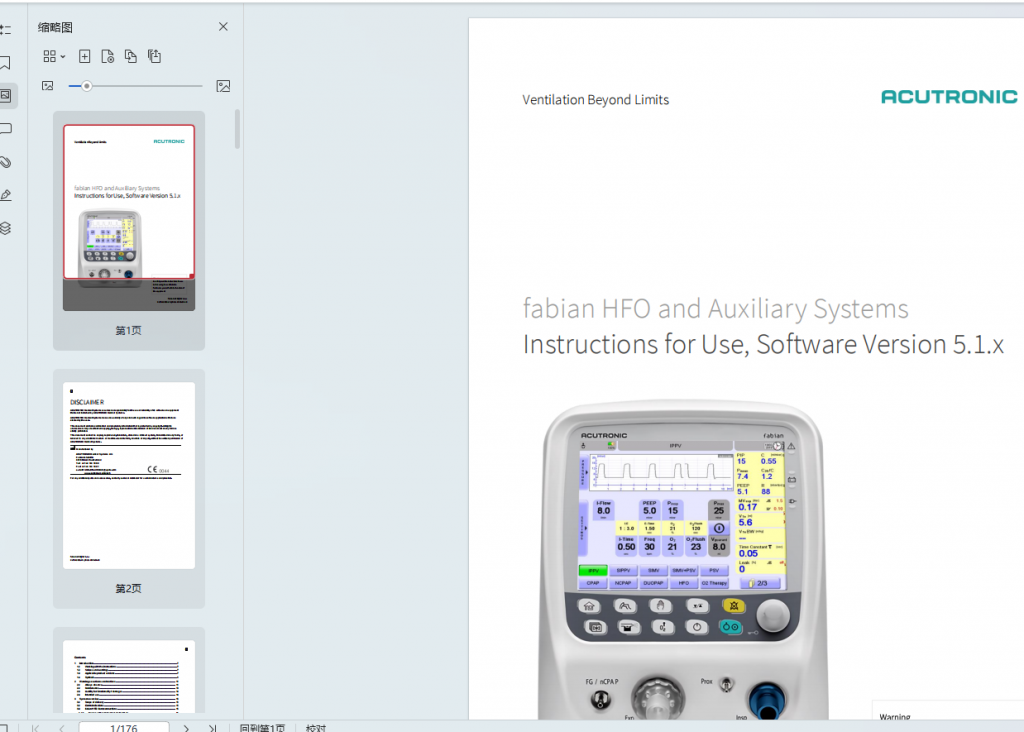Click 'Instructions for Use, Software Version 5.1.x' text

pos(763,345)
